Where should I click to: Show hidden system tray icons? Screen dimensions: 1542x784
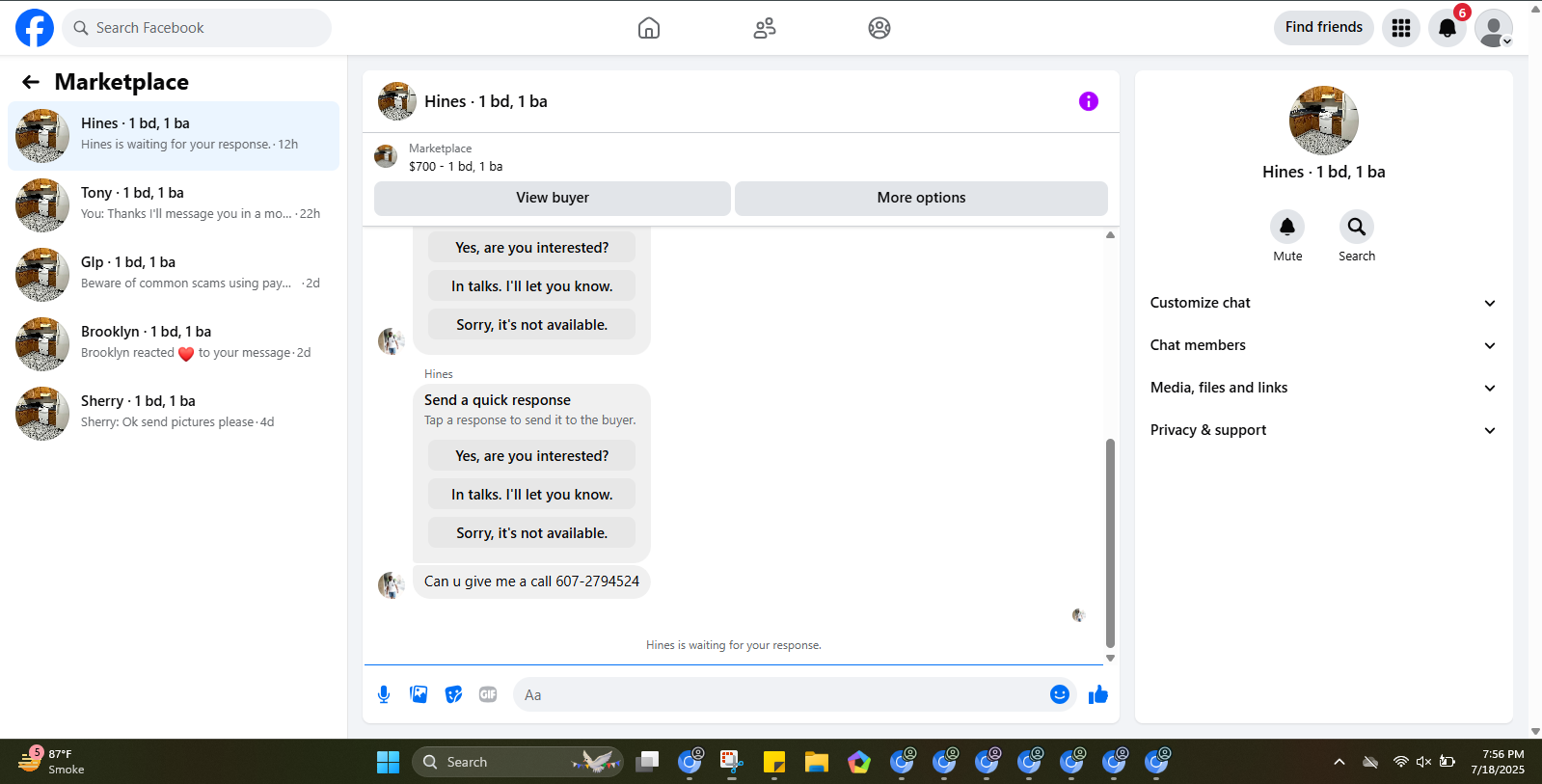click(1339, 762)
